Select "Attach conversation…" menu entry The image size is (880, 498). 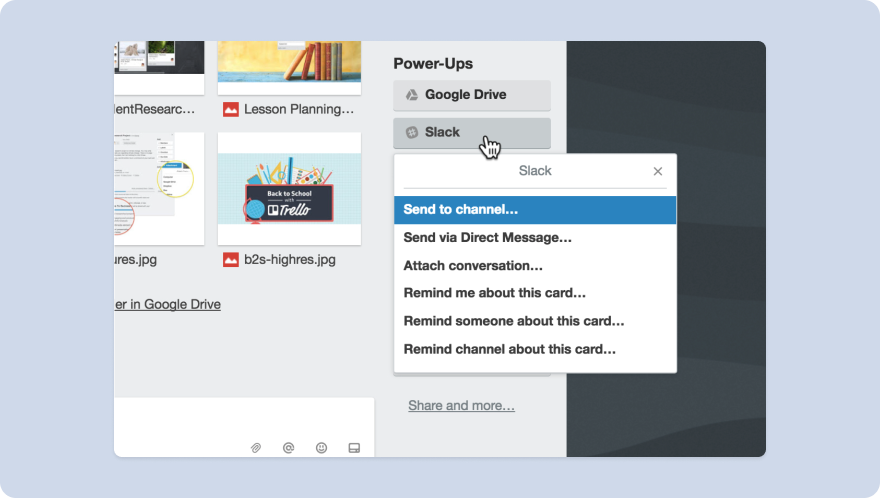coord(473,266)
